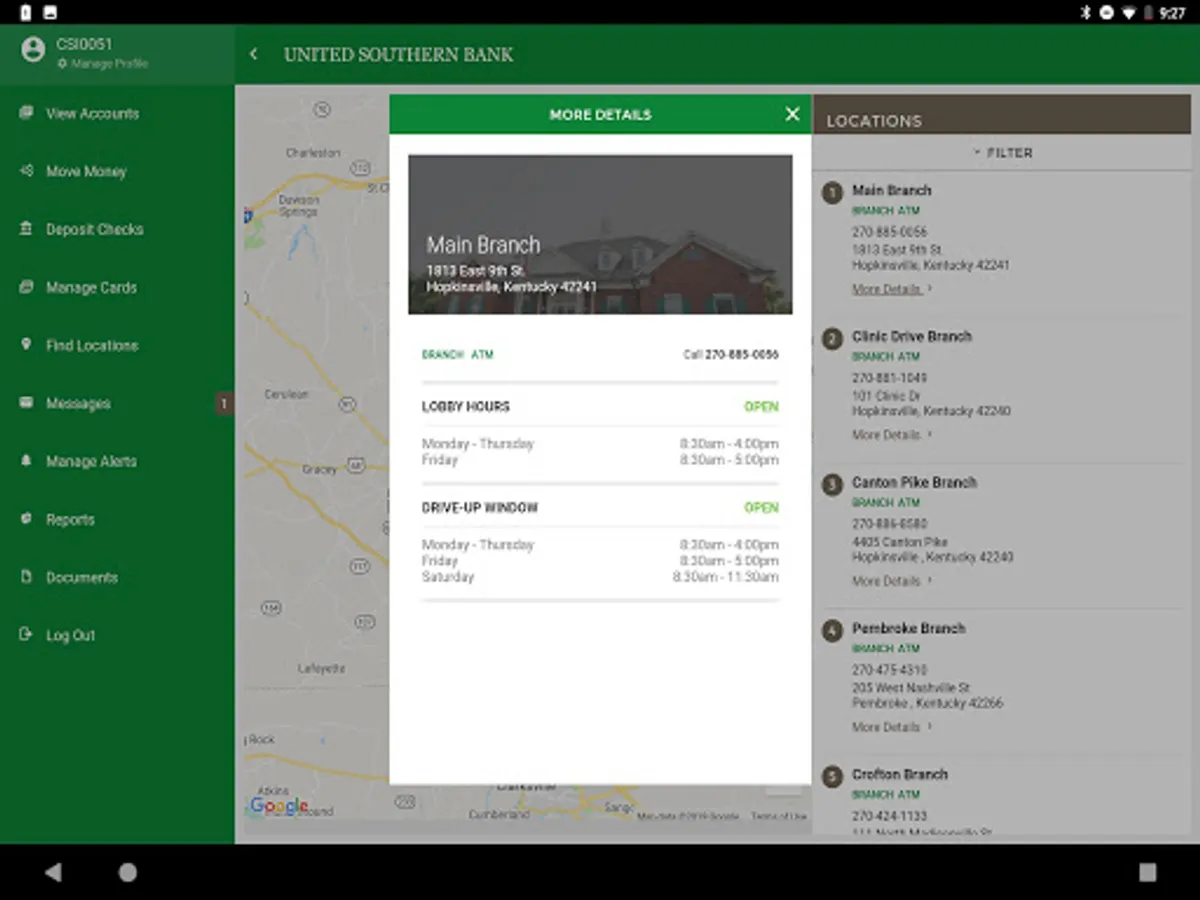Close the More Details dialog
Viewport: 1200px width, 900px height.
coord(792,114)
